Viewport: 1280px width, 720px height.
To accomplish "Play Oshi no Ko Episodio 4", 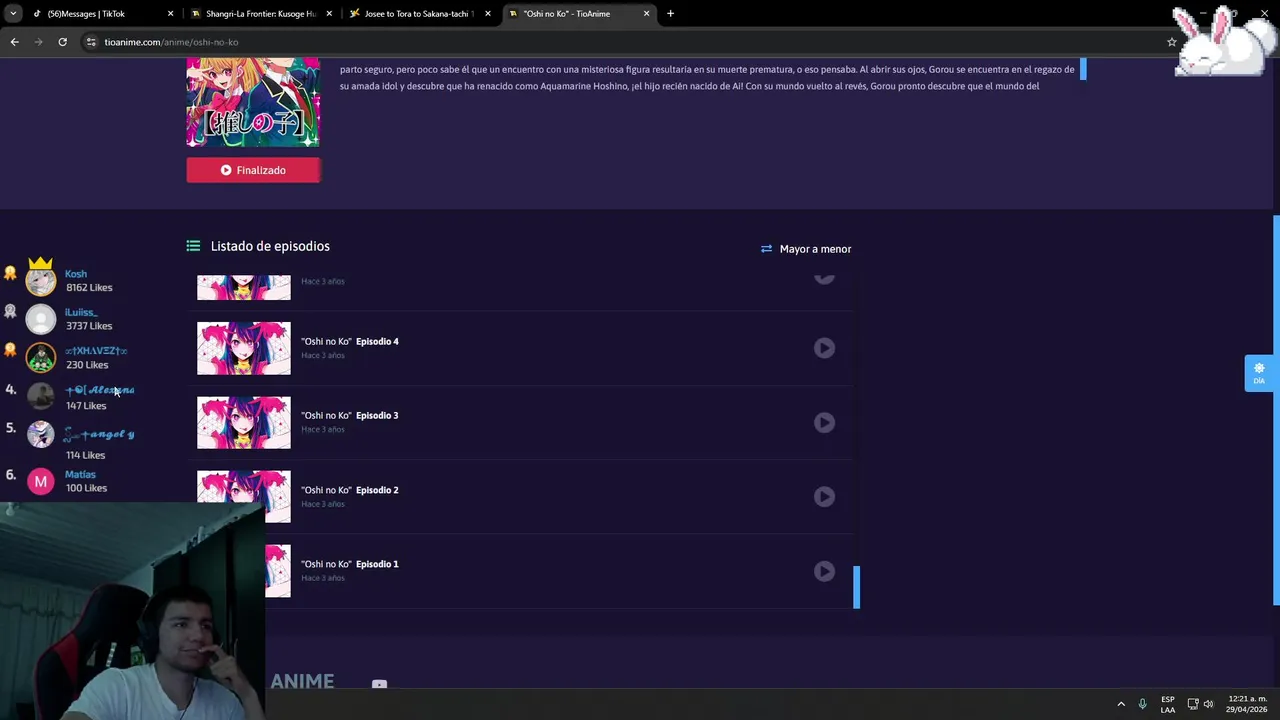I will click(x=824, y=348).
